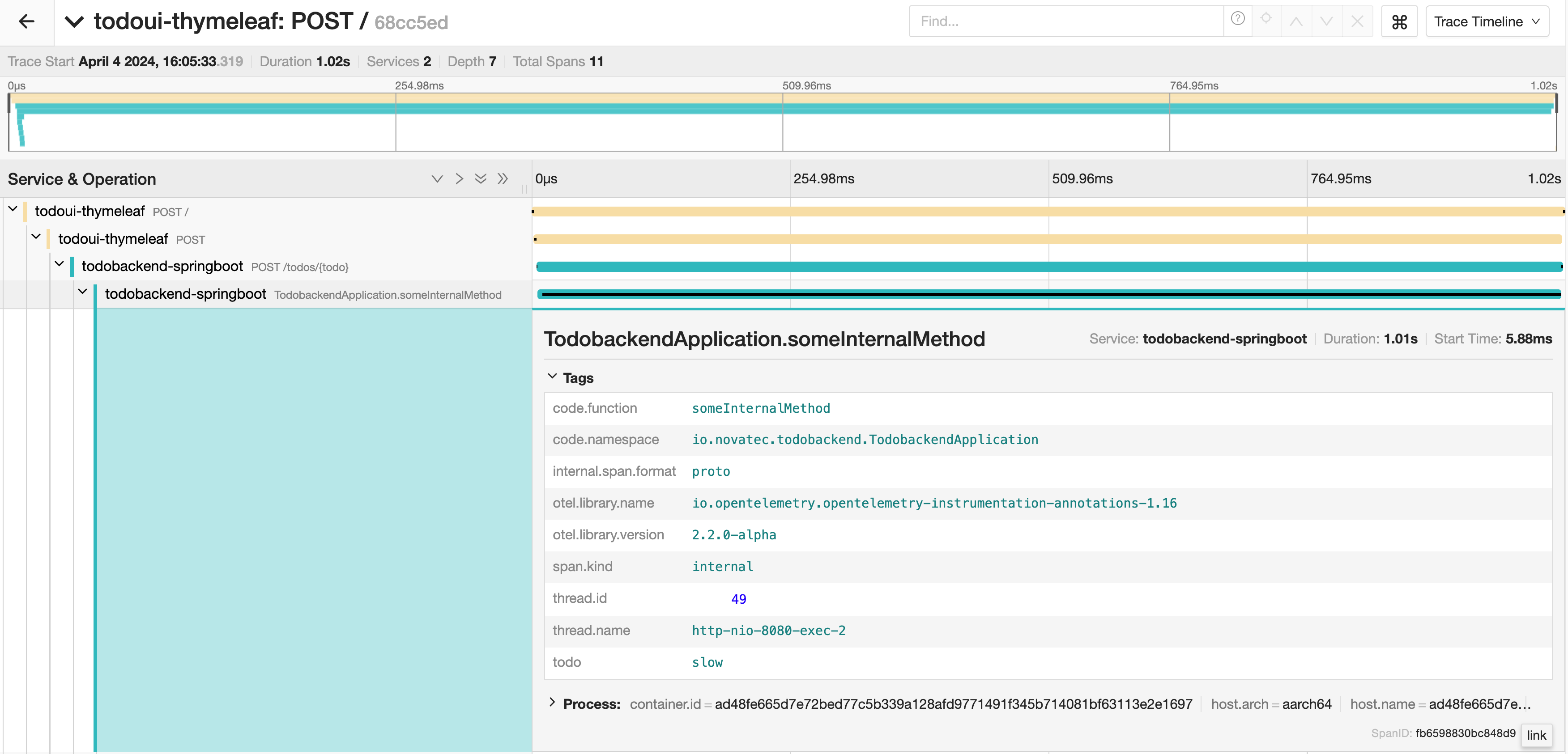
Task: Select the todoui-thymeleaf POST row
Action: [x=132, y=239]
